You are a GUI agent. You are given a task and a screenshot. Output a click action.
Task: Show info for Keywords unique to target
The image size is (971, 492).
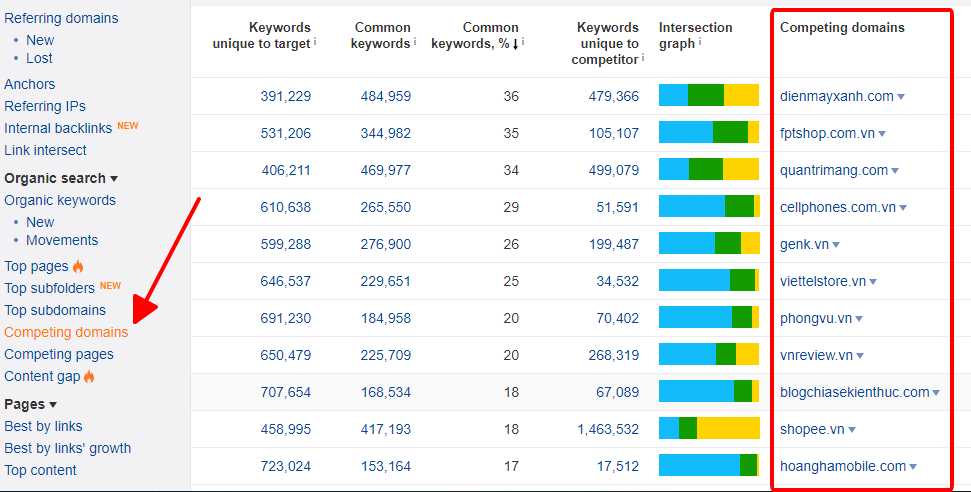click(315, 42)
